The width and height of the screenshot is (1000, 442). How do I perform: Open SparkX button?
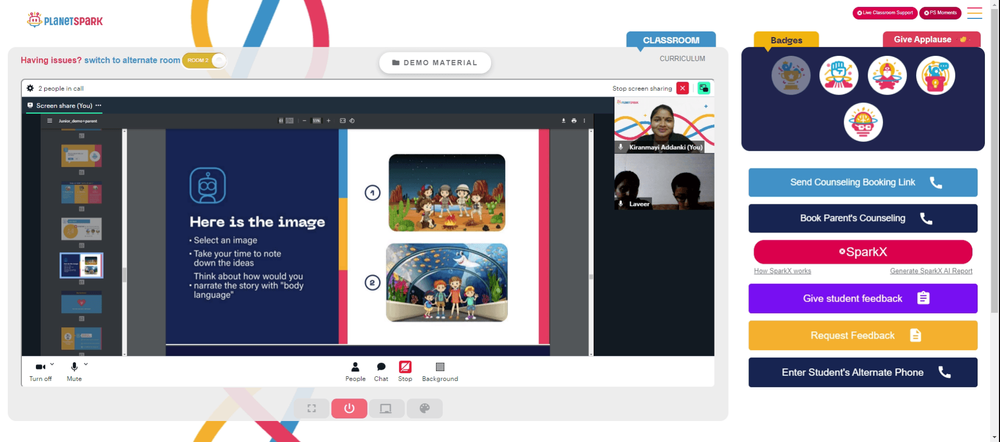[x=863, y=252]
